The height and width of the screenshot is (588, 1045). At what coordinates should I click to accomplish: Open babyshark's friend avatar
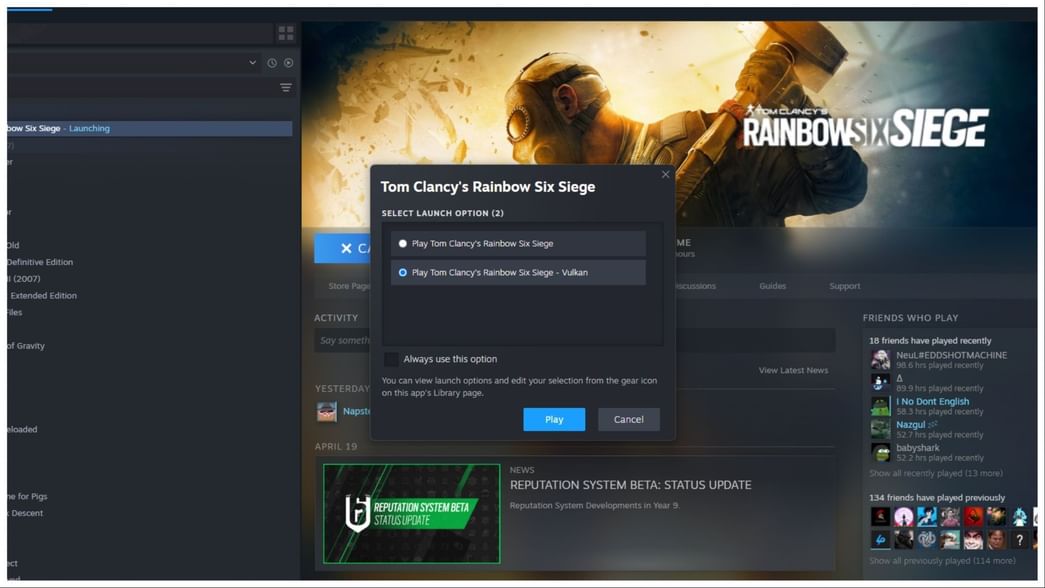879,450
